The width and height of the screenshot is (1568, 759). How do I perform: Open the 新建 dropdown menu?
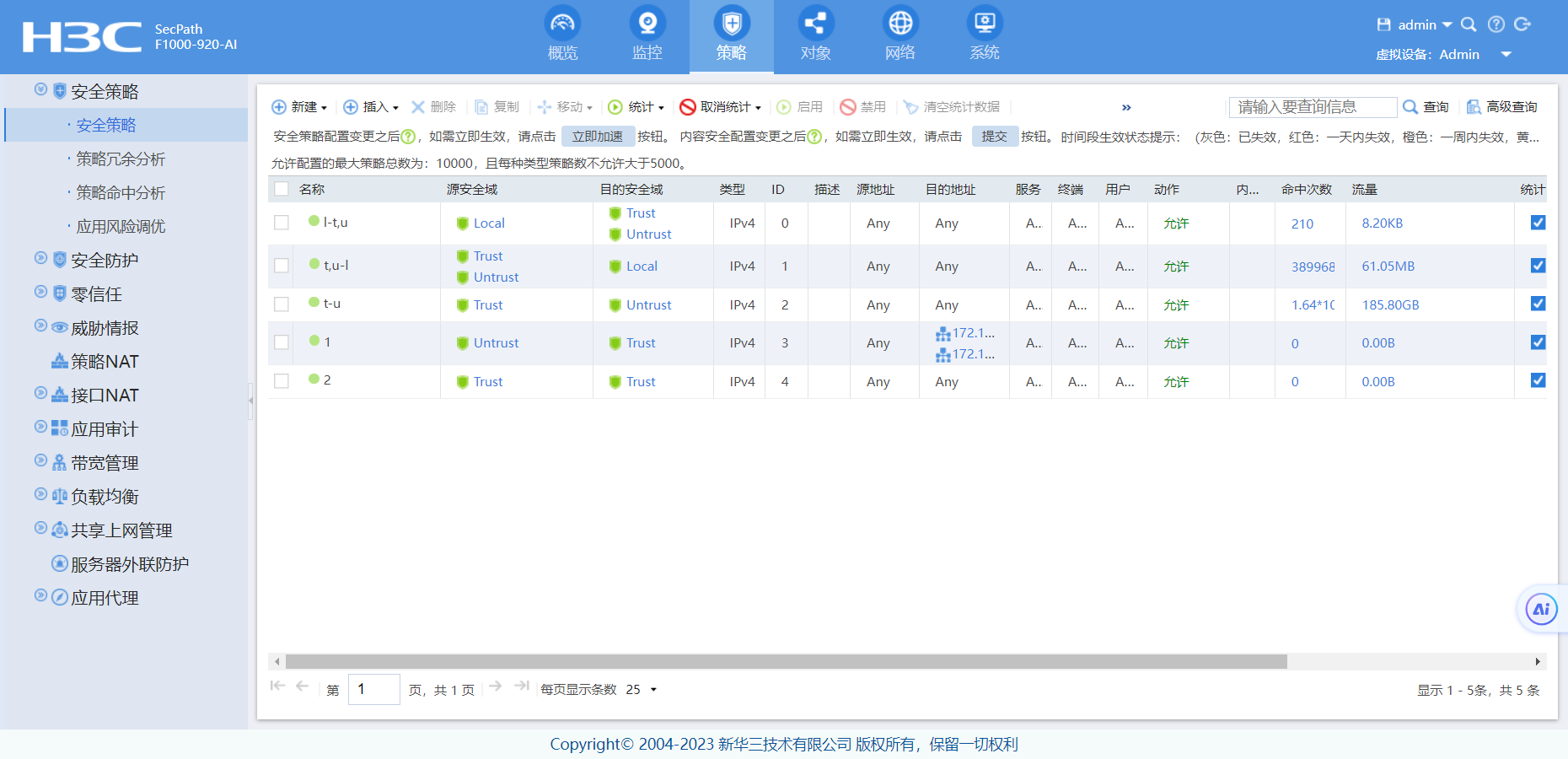pos(300,107)
